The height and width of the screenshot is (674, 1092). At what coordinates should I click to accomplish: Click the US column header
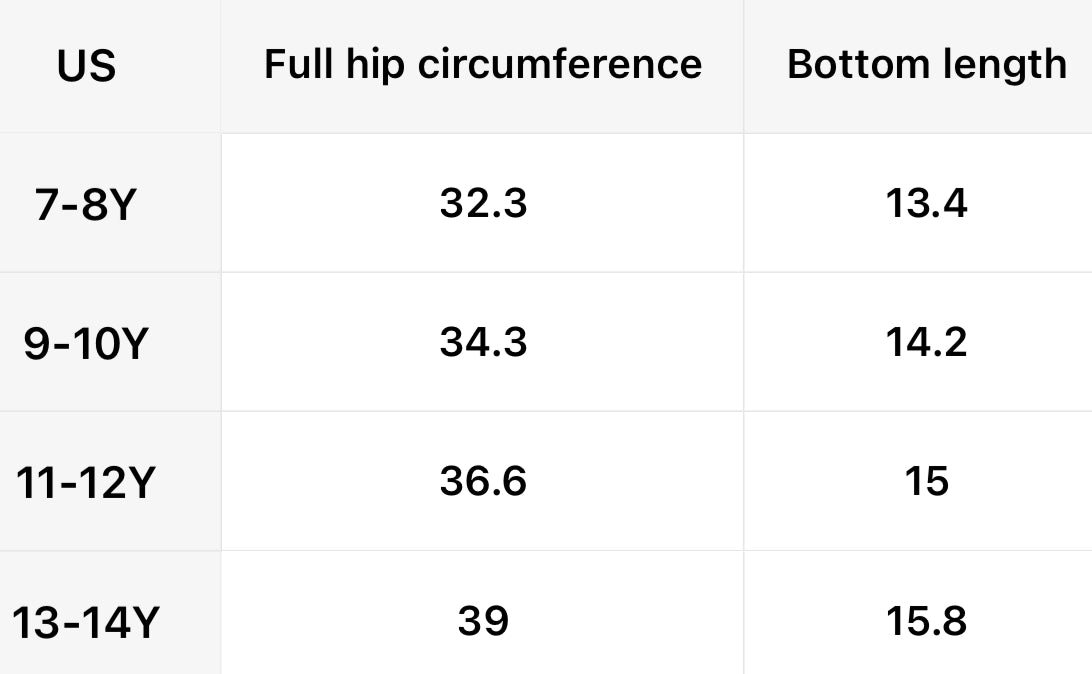tap(86, 66)
